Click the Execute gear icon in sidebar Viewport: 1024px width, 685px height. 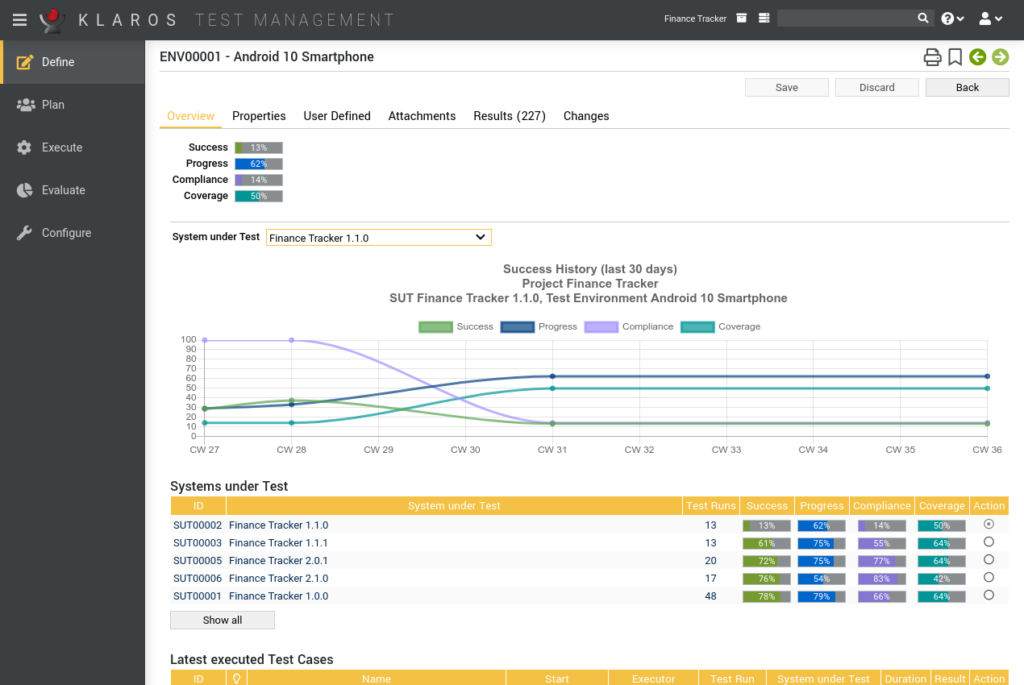[24, 148]
